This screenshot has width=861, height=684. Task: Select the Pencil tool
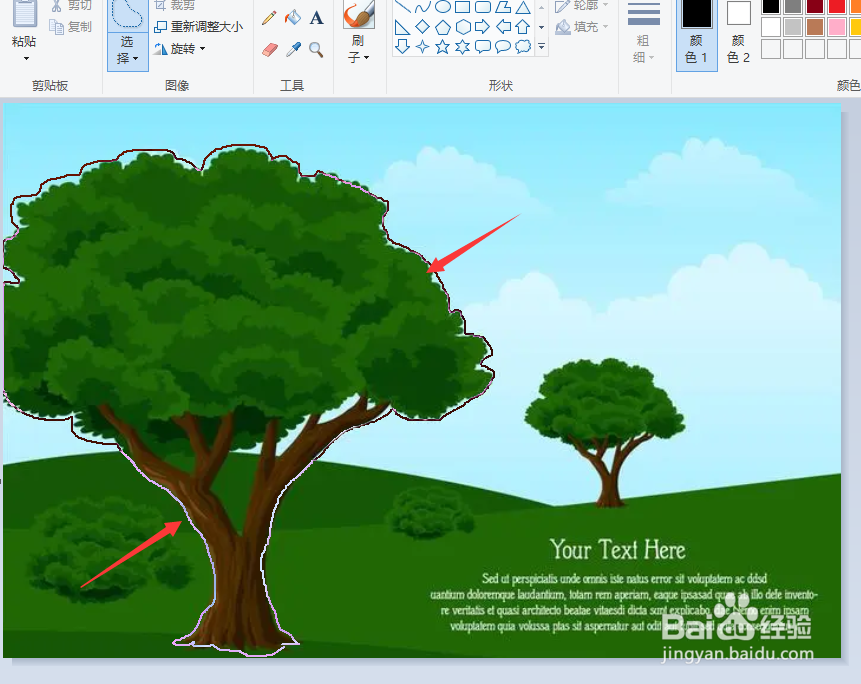click(269, 18)
